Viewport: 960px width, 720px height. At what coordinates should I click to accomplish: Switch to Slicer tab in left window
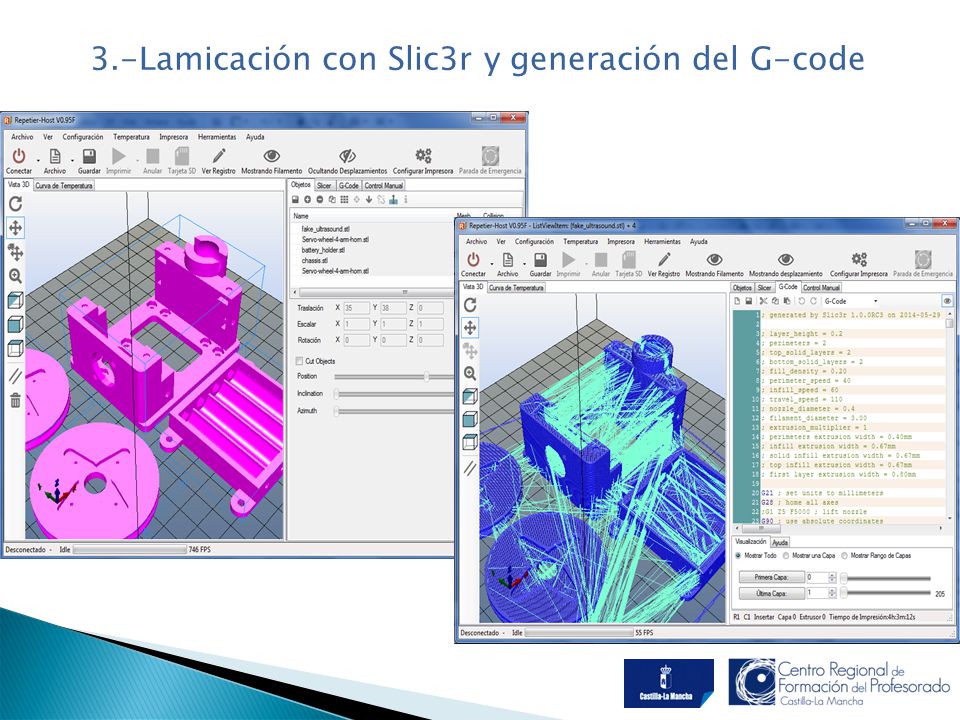pyautogui.click(x=324, y=186)
